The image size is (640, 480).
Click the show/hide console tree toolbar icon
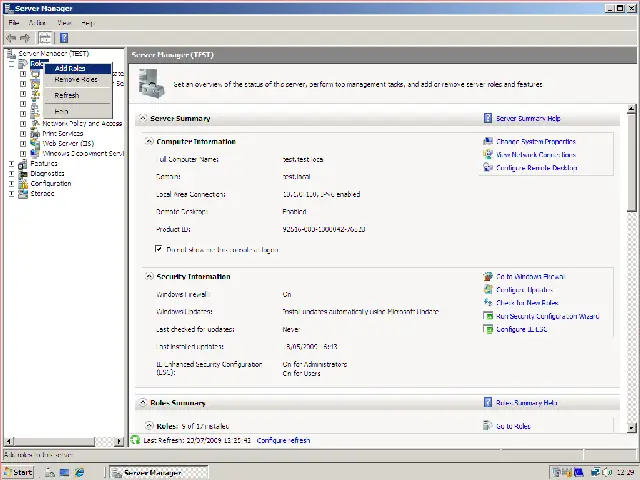tap(45, 38)
